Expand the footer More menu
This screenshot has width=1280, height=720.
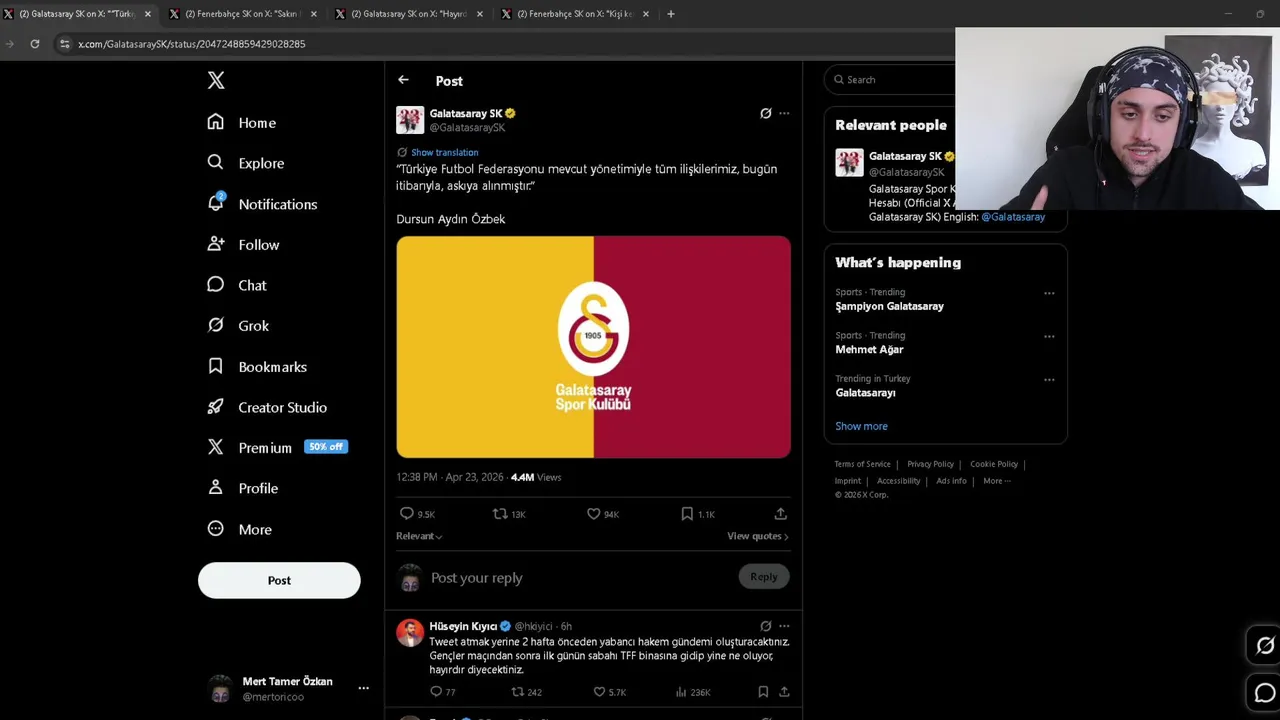[996, 481]
